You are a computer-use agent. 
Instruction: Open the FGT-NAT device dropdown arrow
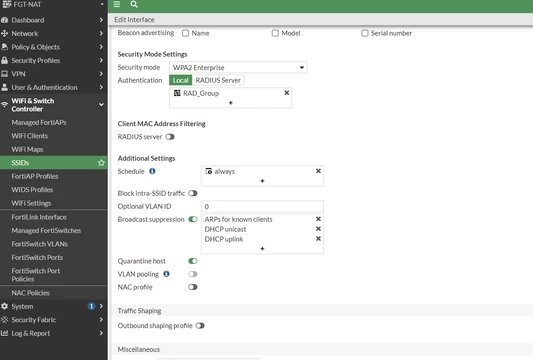click(x=102, y=4)
